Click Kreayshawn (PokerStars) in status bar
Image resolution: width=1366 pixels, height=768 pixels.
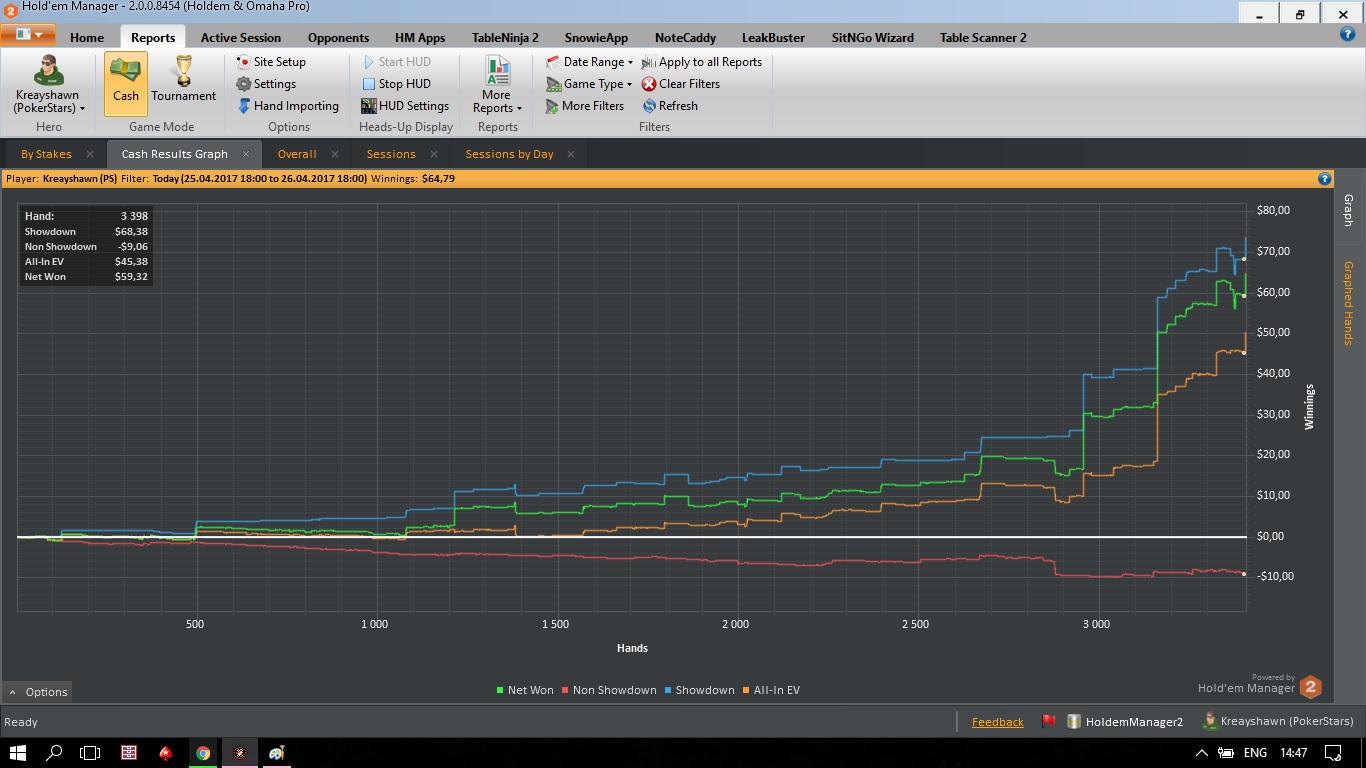pyautogui.click(x=1278, y=722)
